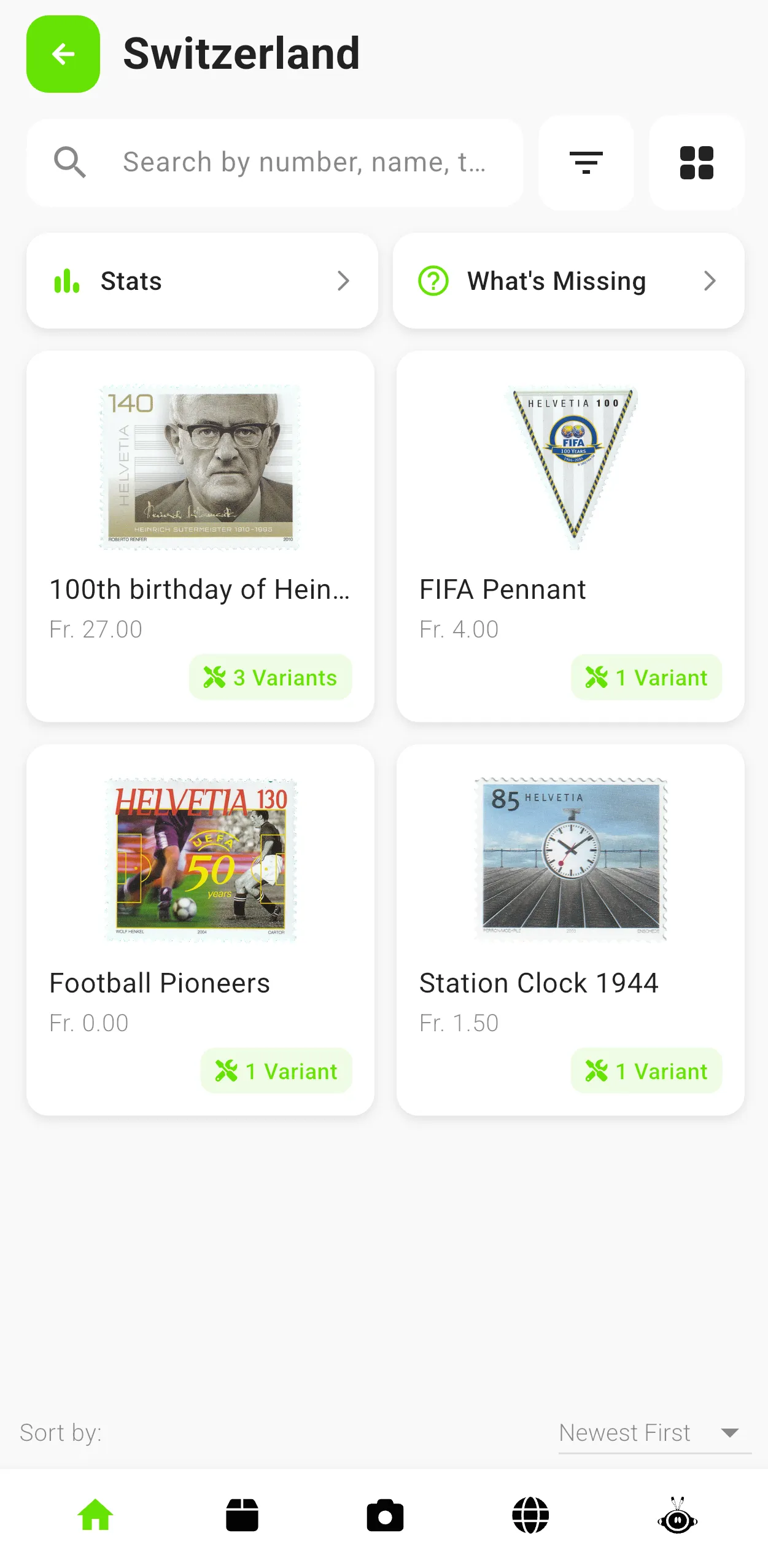Open the camera scan icon
Screen dimensions: 768x1568
click(x=385, y=1515)
